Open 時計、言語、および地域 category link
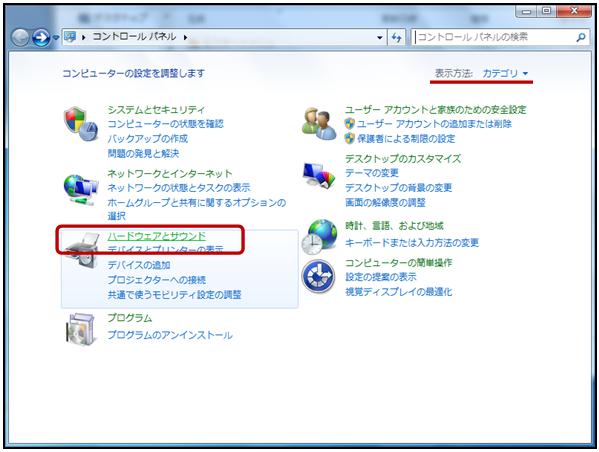The width and height of the screenshot is (599, 452). click(394, 226)
